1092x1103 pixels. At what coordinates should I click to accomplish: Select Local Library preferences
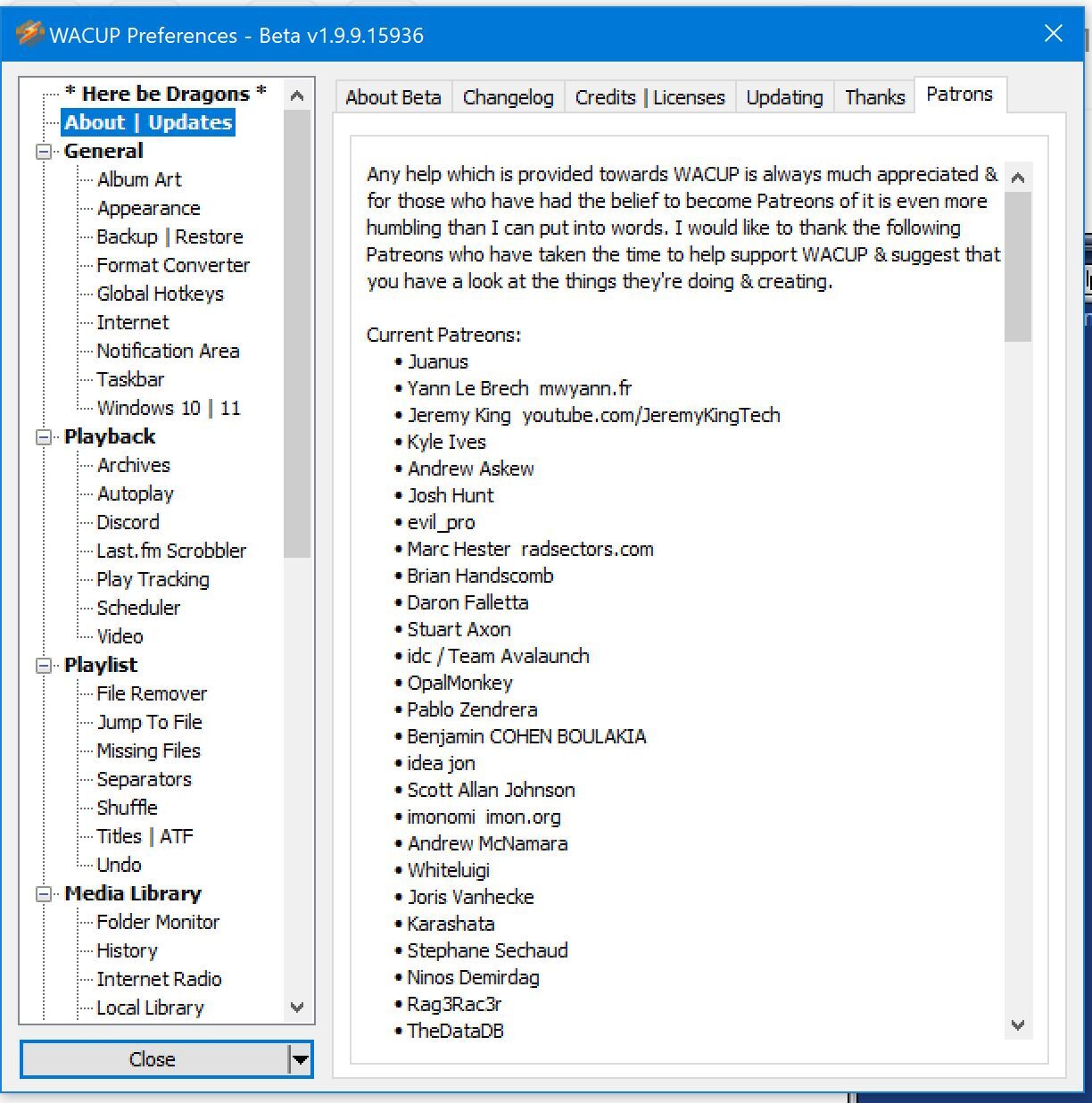pos(150,1008)
